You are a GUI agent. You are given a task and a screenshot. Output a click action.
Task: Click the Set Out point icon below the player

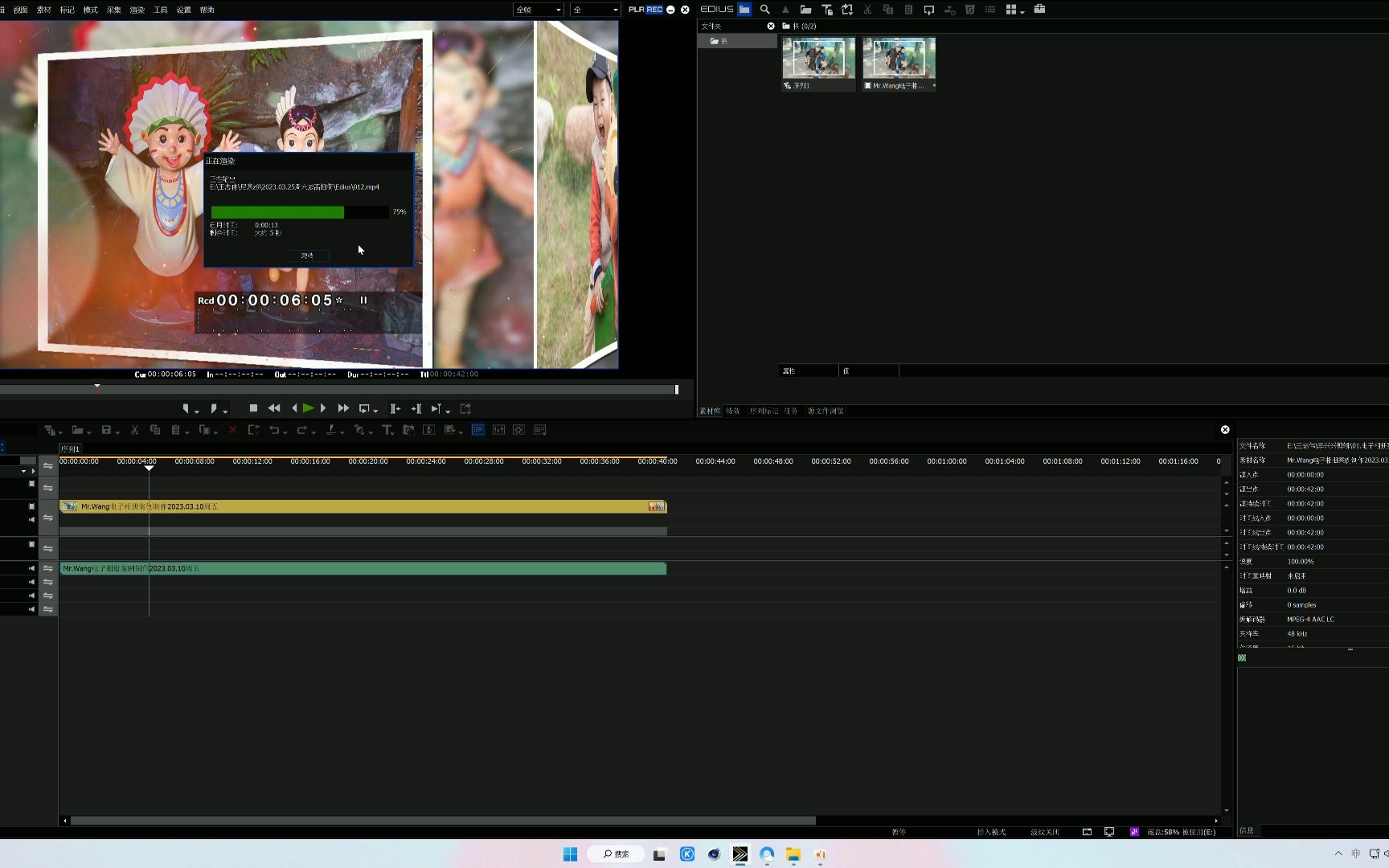click(214, 408)
